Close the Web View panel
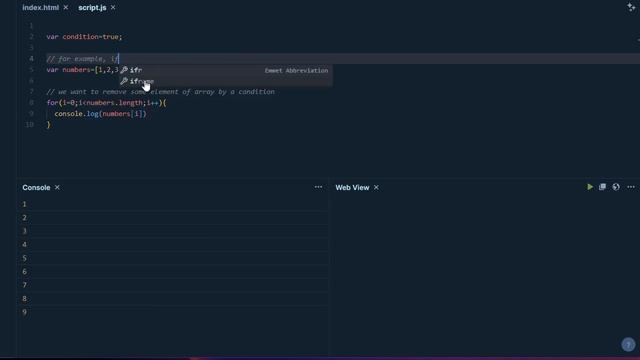The height and width of the screenshot is (360, 640). (376, 188)
